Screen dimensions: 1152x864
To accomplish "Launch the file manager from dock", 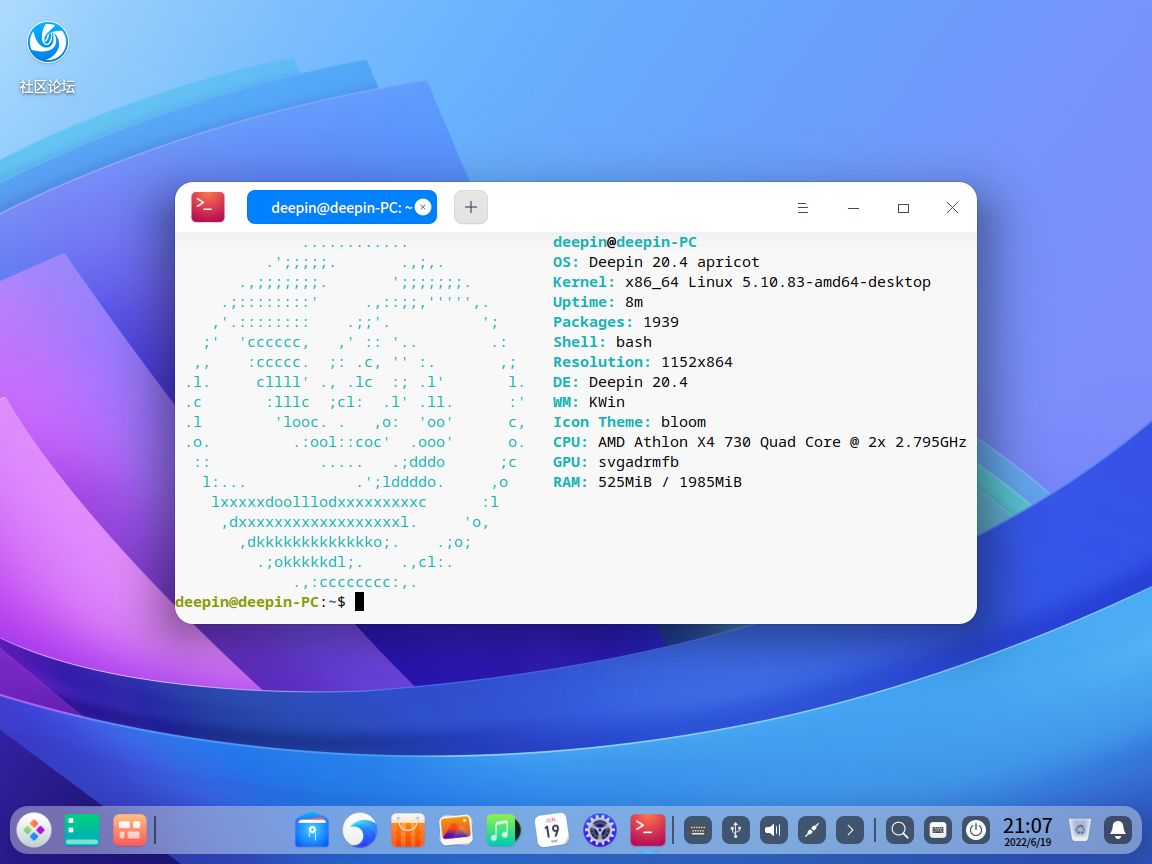I will click(x=312, y=829).
